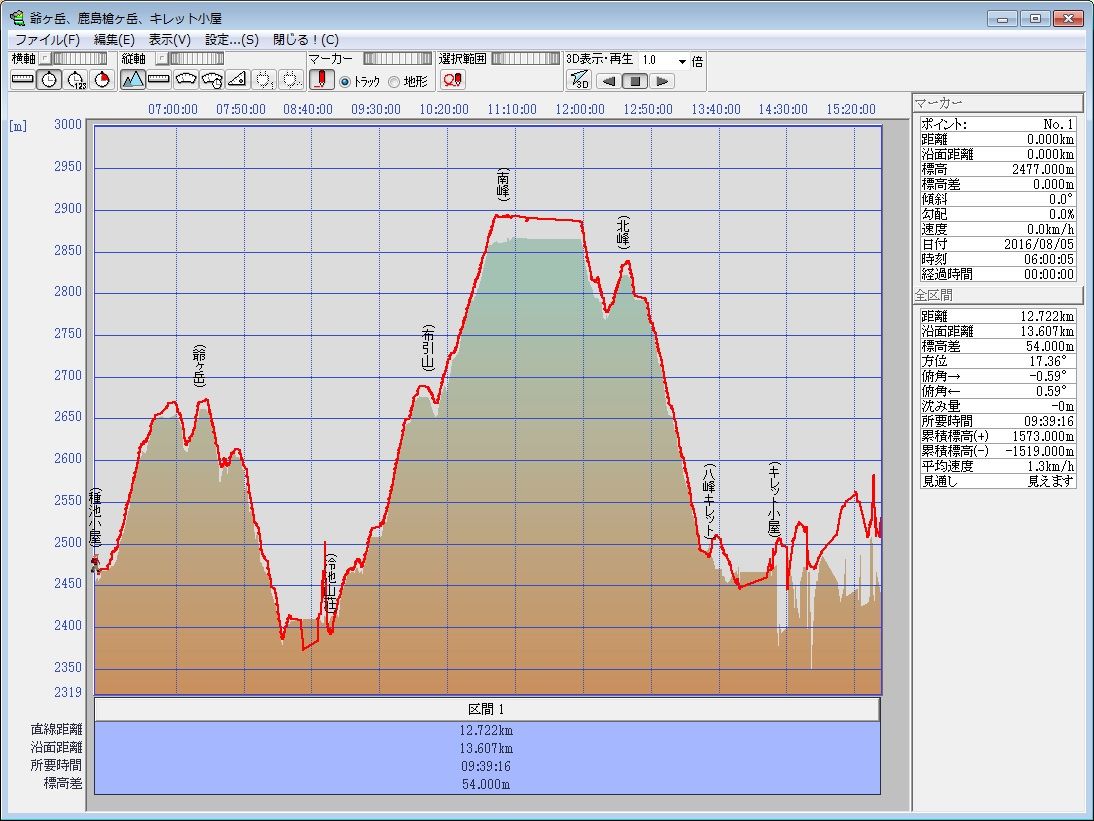Click the マーカー panel header
Screen dimensions: 1094x821
click(998, 103)
